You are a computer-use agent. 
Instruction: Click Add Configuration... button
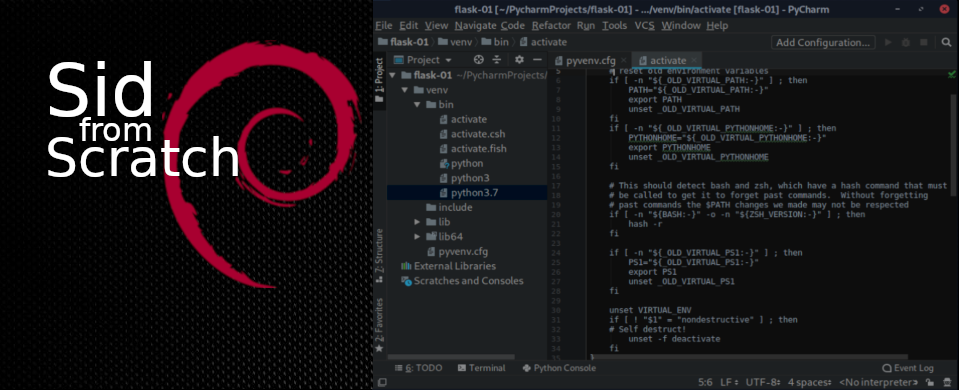823,42
